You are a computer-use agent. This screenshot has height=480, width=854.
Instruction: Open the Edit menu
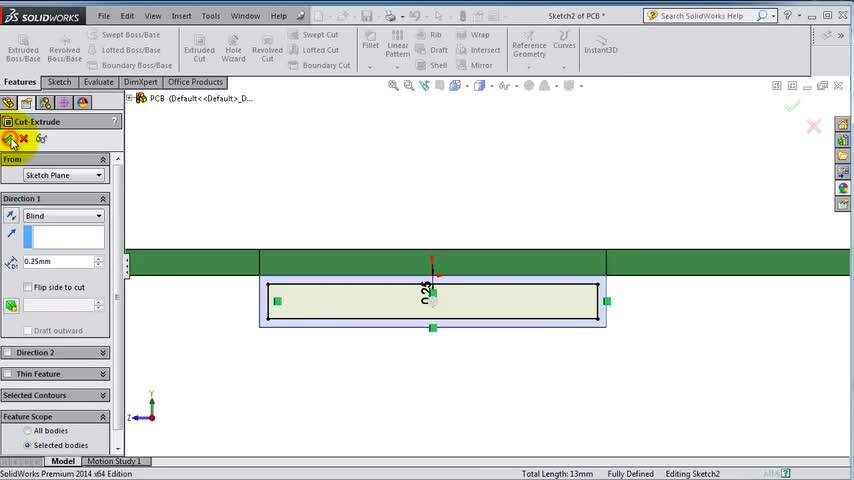tap(127, 16)
